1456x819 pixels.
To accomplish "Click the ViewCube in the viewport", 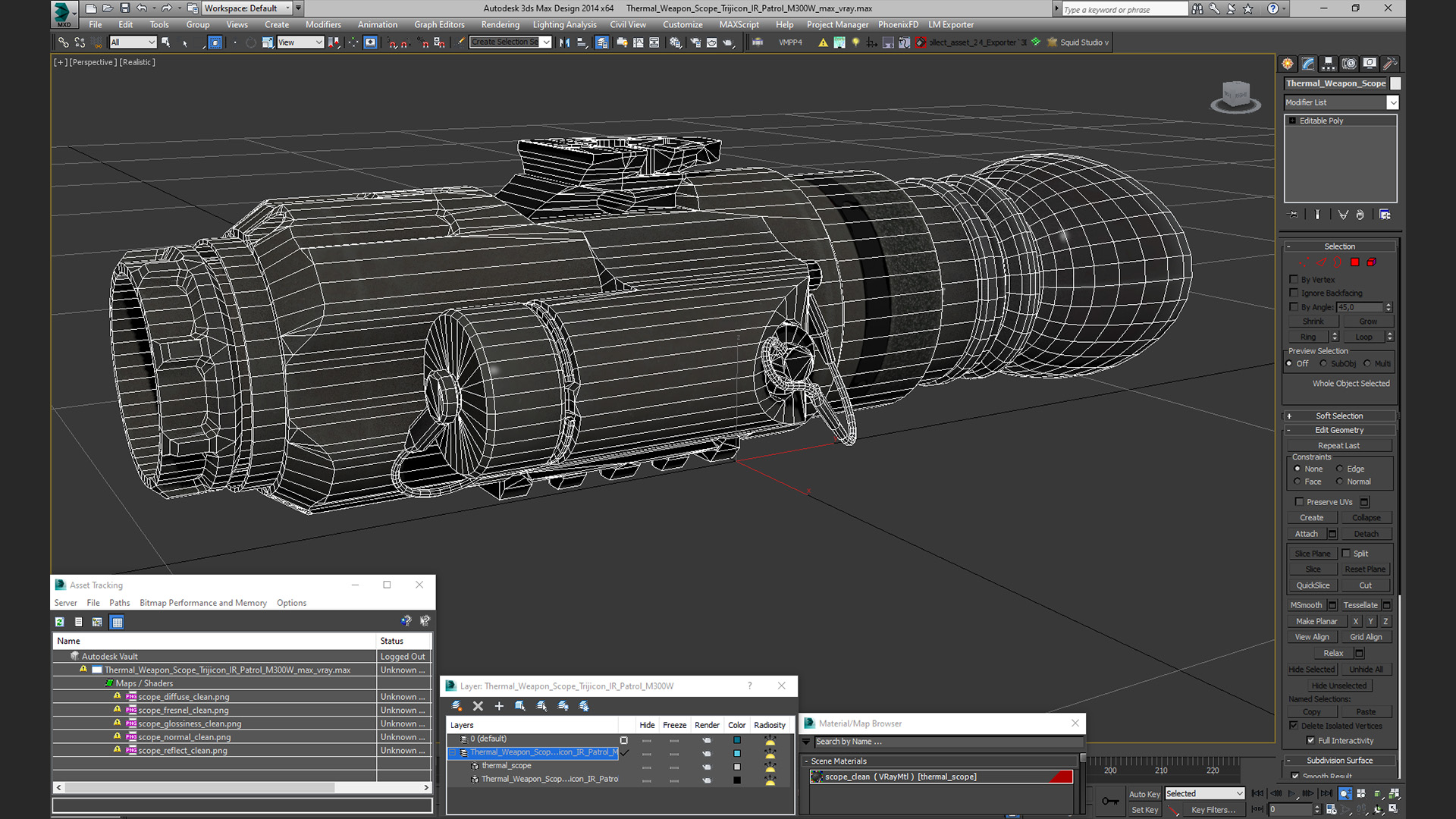I will 1235,97.
